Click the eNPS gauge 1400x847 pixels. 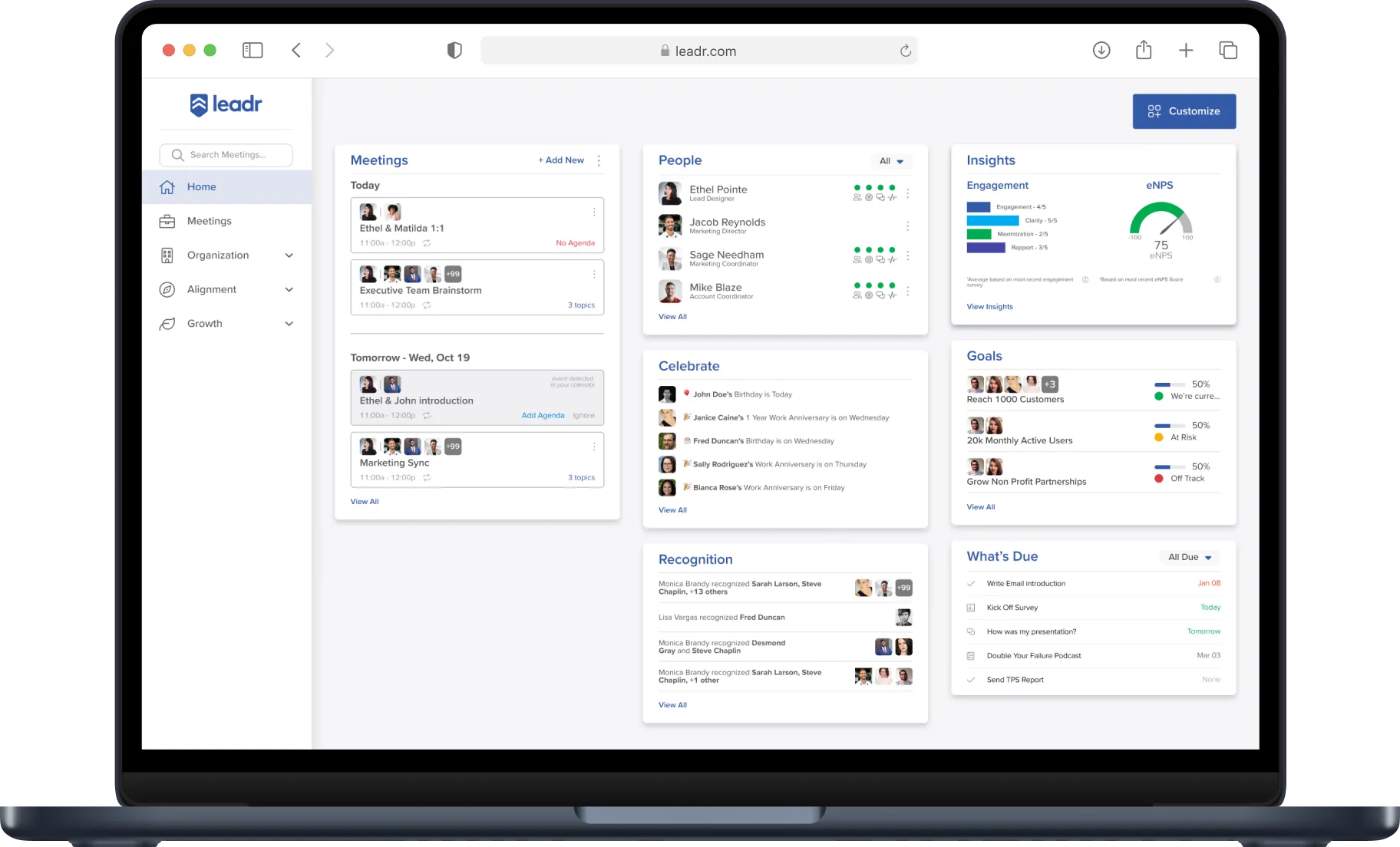1161,220
